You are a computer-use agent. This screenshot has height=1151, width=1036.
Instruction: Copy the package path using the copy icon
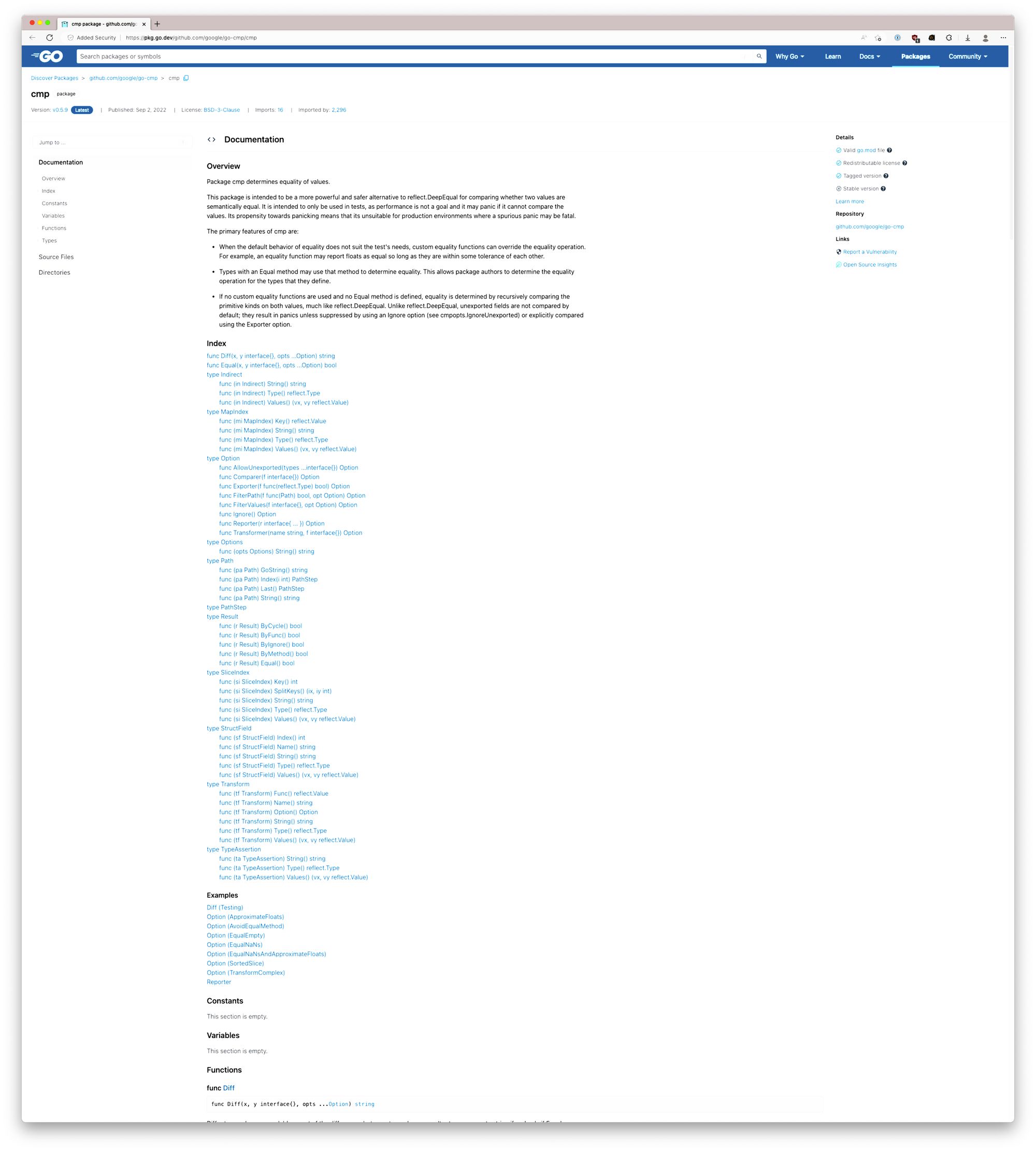(185, 78)
